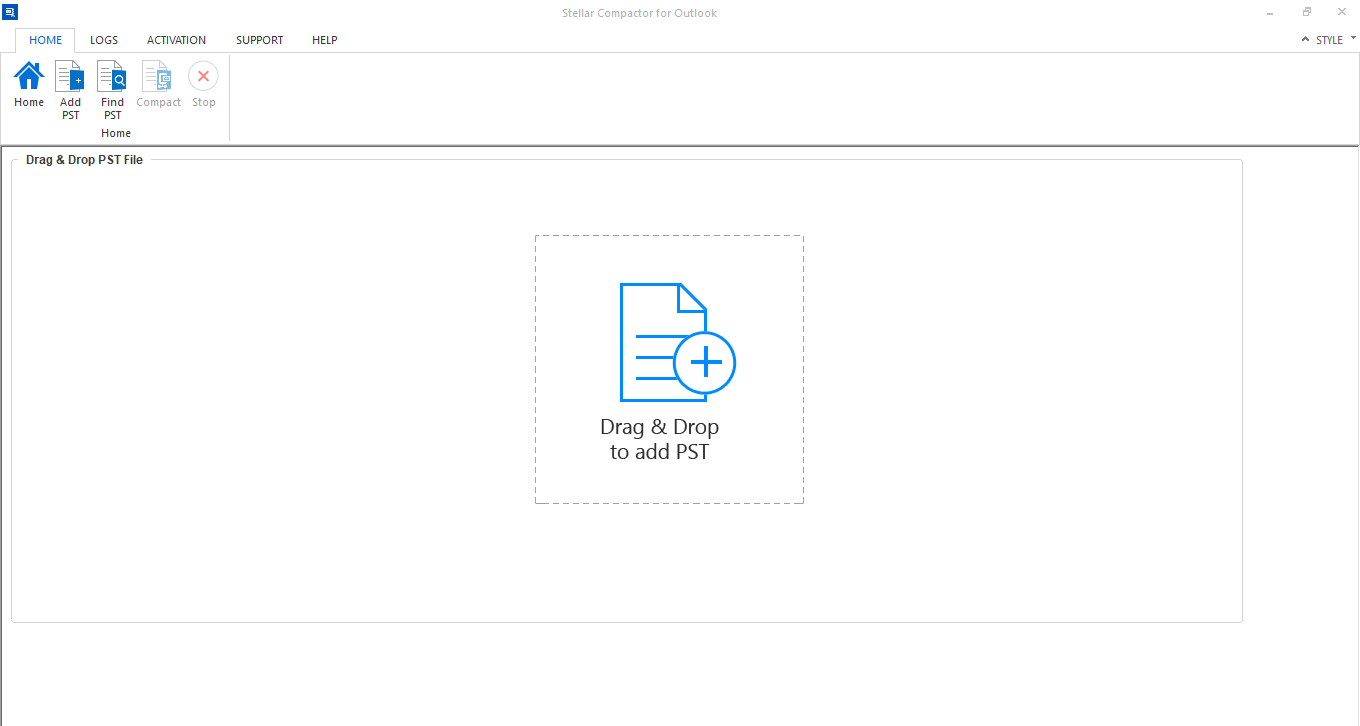Click the red Stop icon
The width and height of the screenshot is (1360, 726).
point(203,77)
